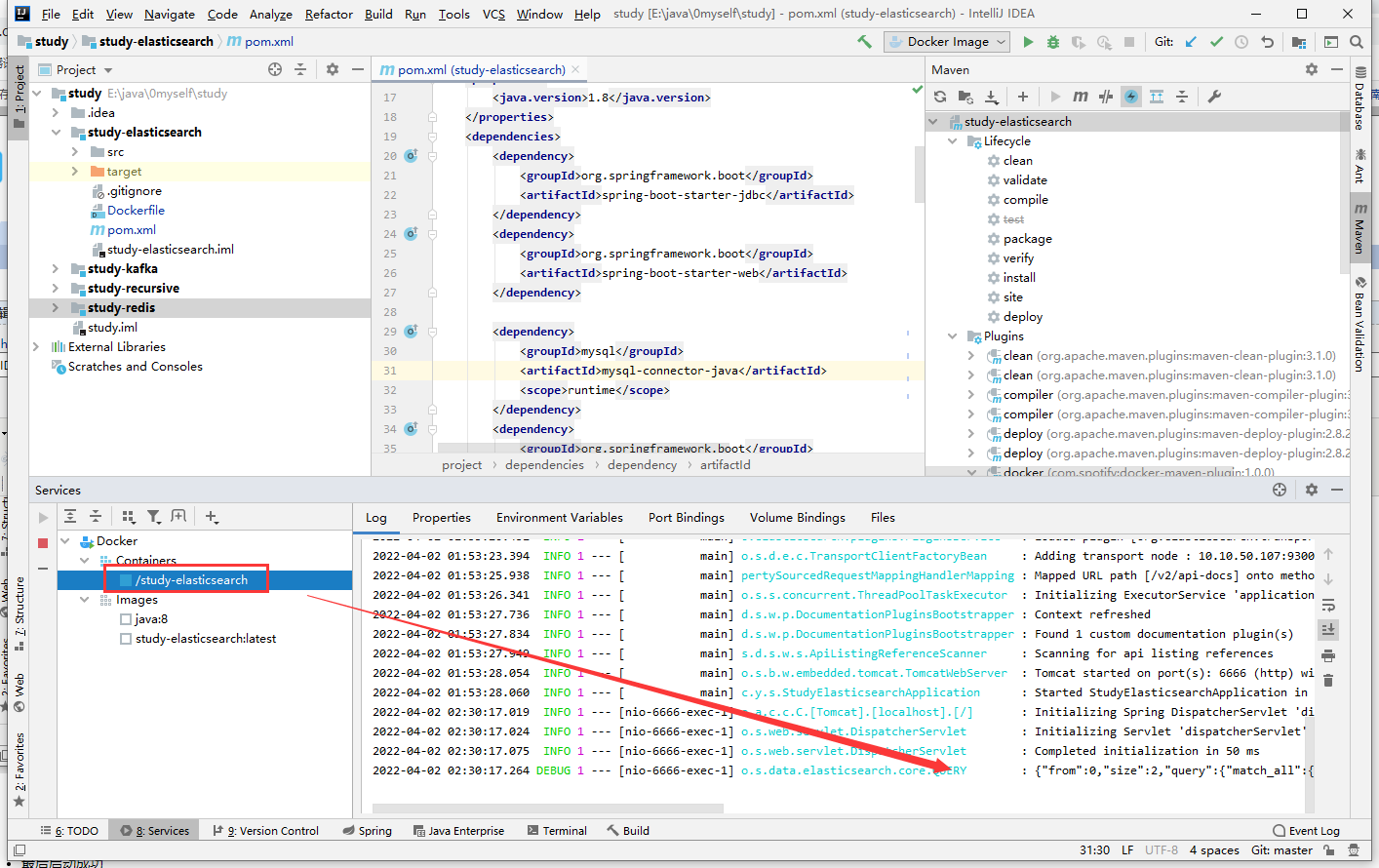
Task: Open the Version Control tool window
Action: [266, 831]
